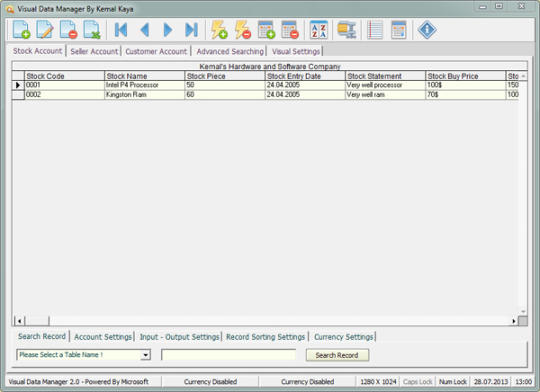
Task: Click the 0002 stock code cell
Action: (64, 95)
